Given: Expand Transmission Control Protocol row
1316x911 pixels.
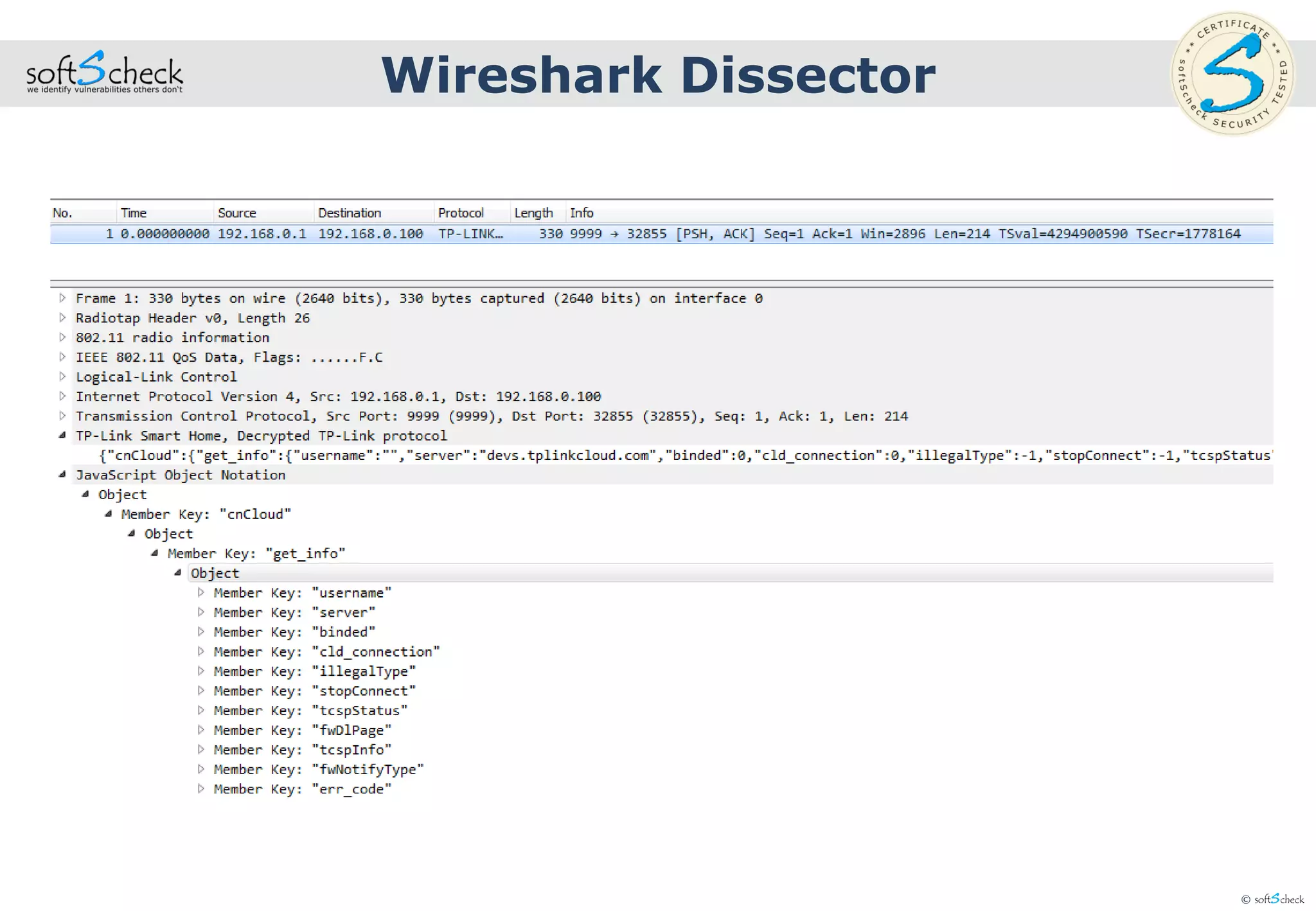Looking at the screenshot, I should (62, 416).
